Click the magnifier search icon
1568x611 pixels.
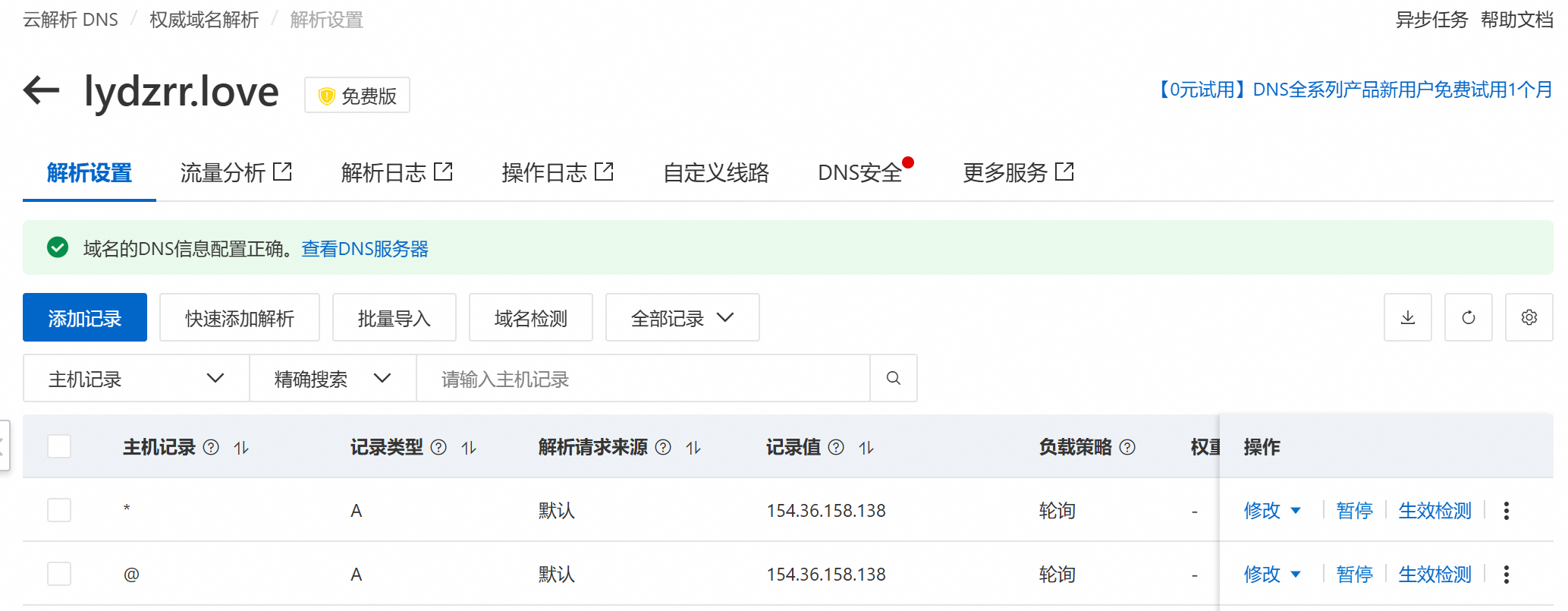click(x=893, y=378)
